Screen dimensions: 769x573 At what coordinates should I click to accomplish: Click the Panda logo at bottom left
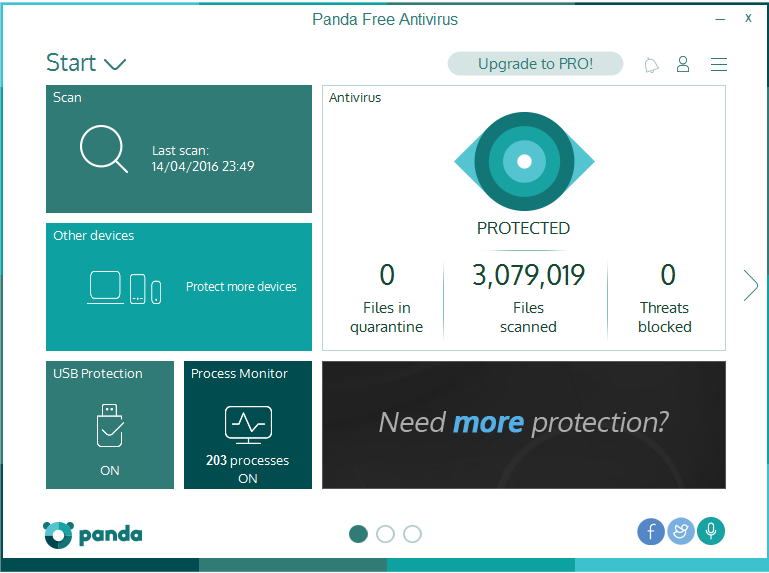pos(93,534)
